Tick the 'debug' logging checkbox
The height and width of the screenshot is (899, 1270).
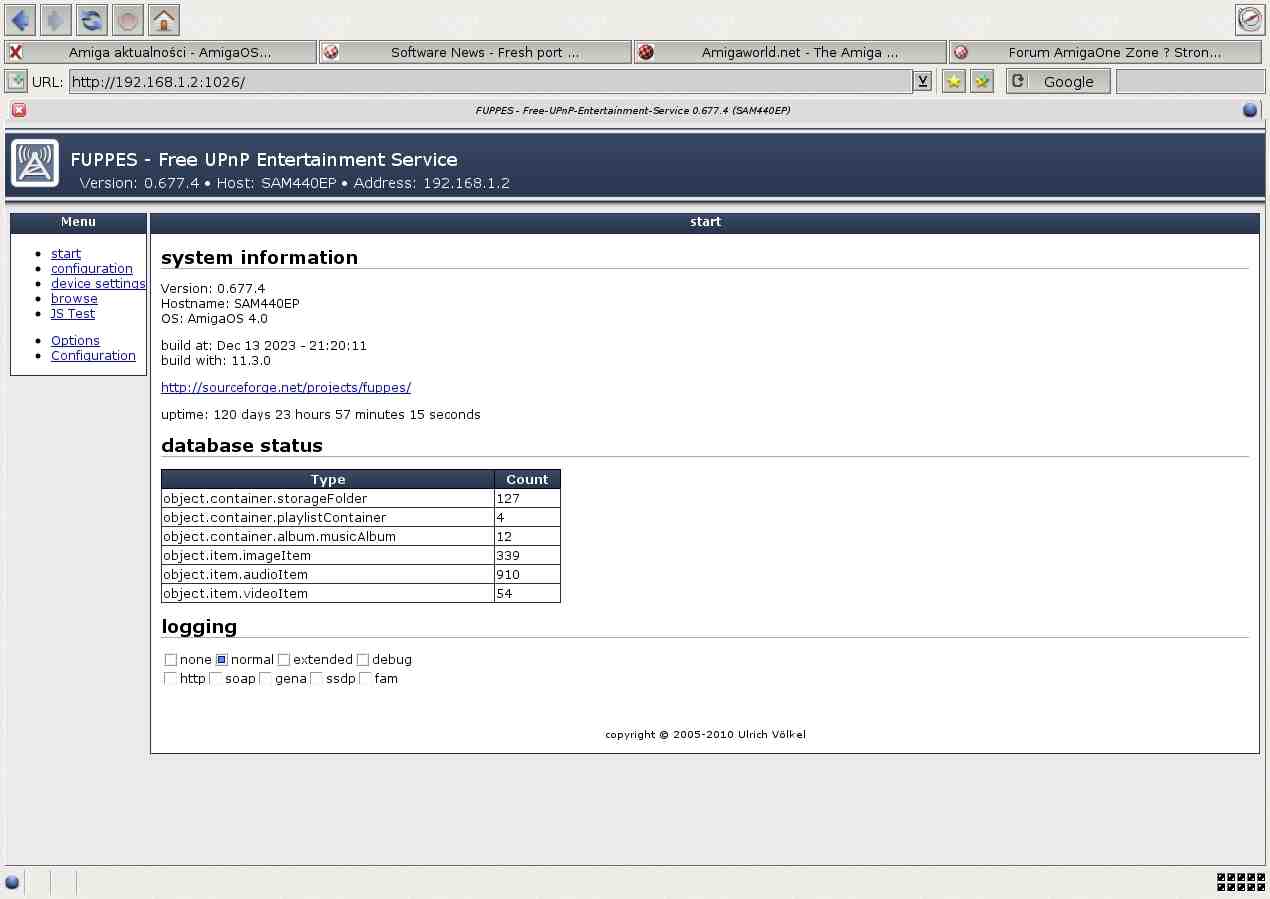pos(363,660)
